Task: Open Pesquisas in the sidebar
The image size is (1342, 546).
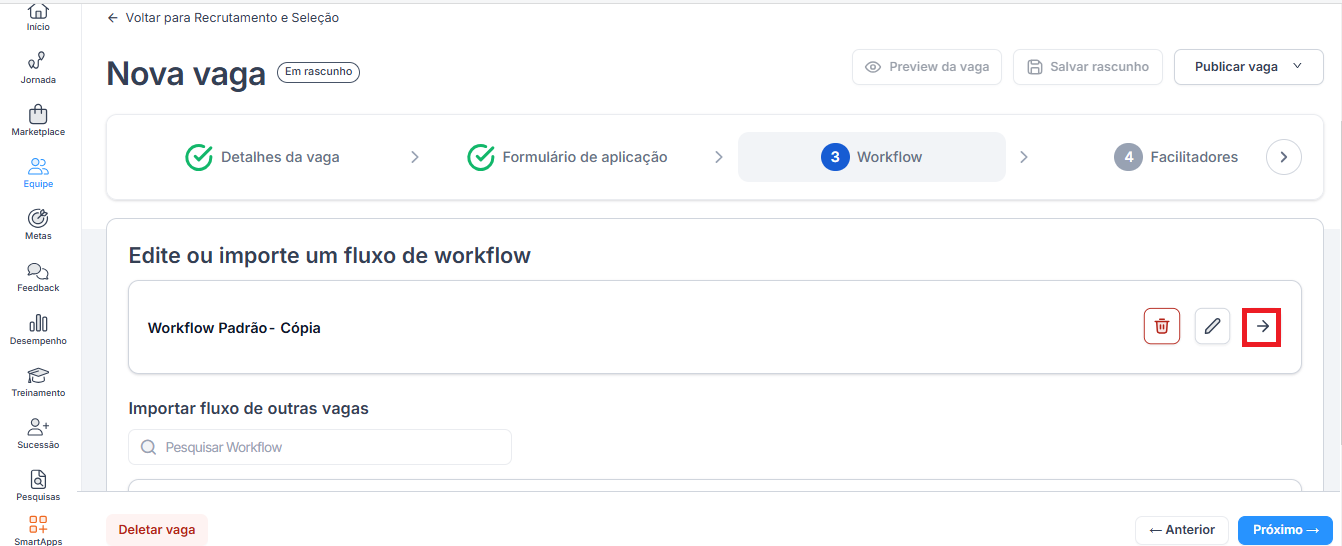Action: 38,485
